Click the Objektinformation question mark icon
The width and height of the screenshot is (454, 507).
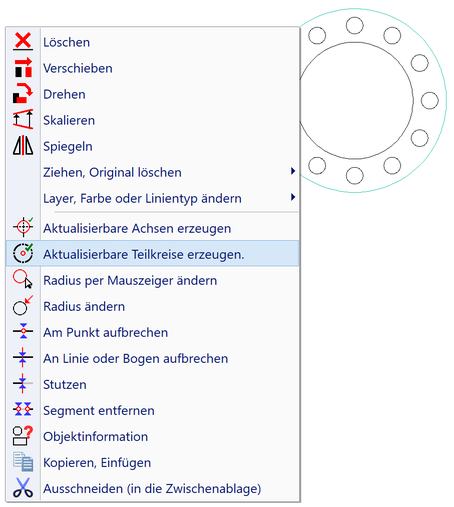tap(23, 436)
